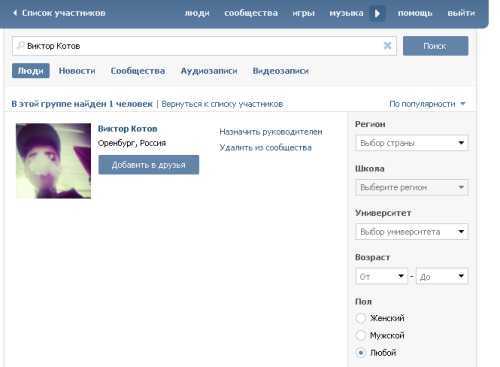Open the По популярности sort dropdown
The width and height of the screenshot is (500, 367).
[427, 104]
